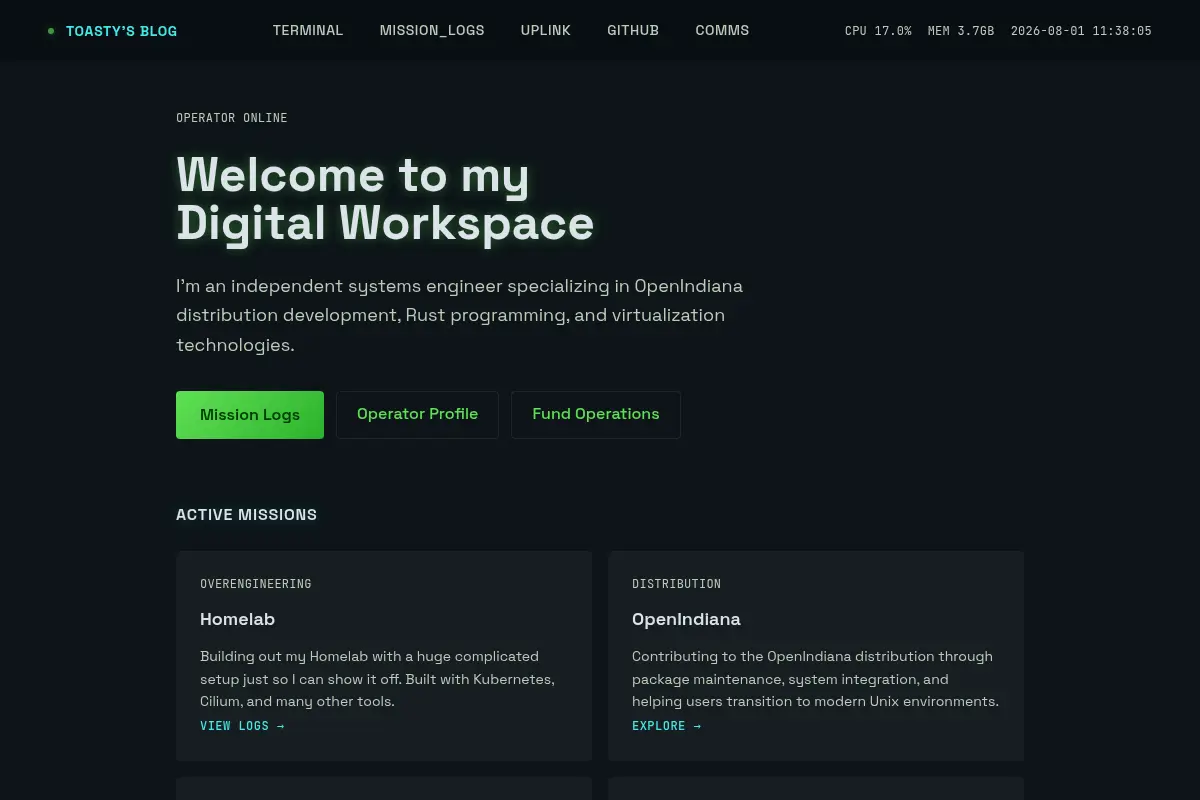Open the COMMS nav item
This screenshot has height=800, width=1200.
722,30
